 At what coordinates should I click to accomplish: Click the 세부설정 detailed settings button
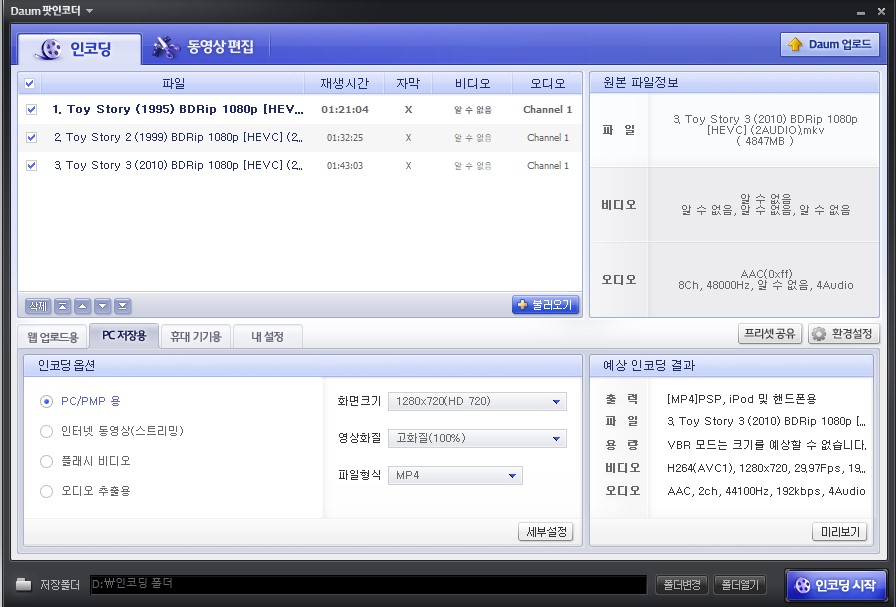[x=546, y=532]
